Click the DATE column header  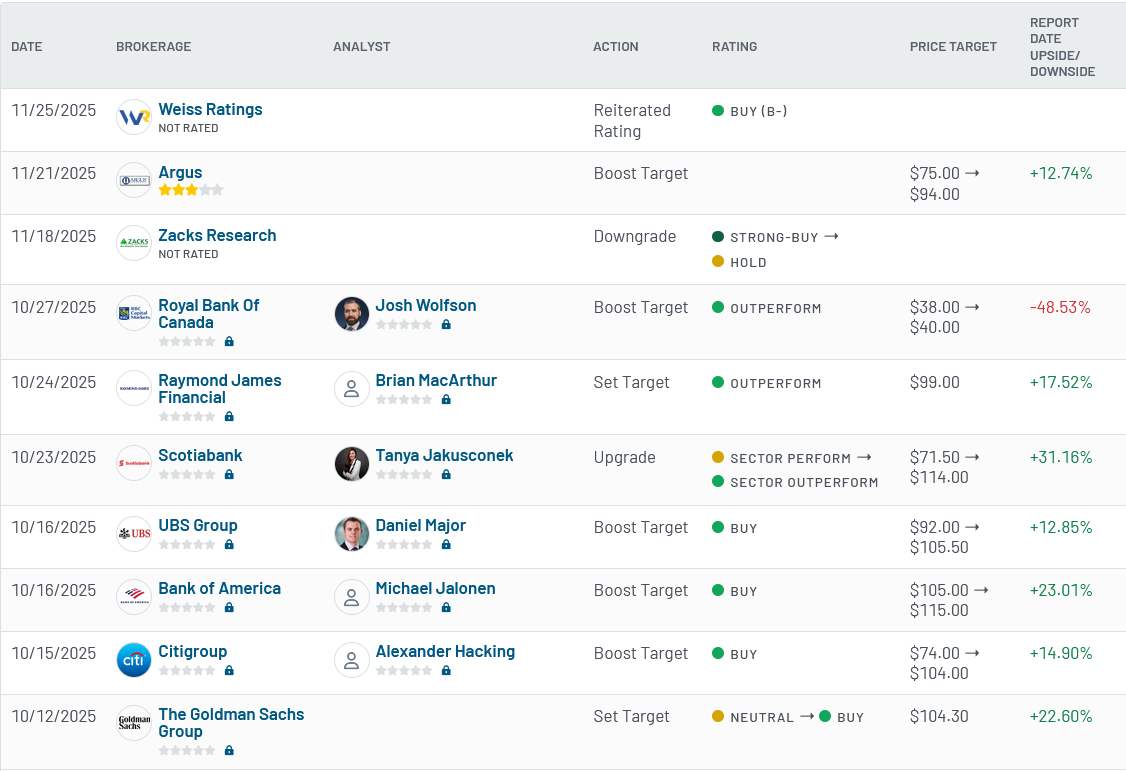27,47
